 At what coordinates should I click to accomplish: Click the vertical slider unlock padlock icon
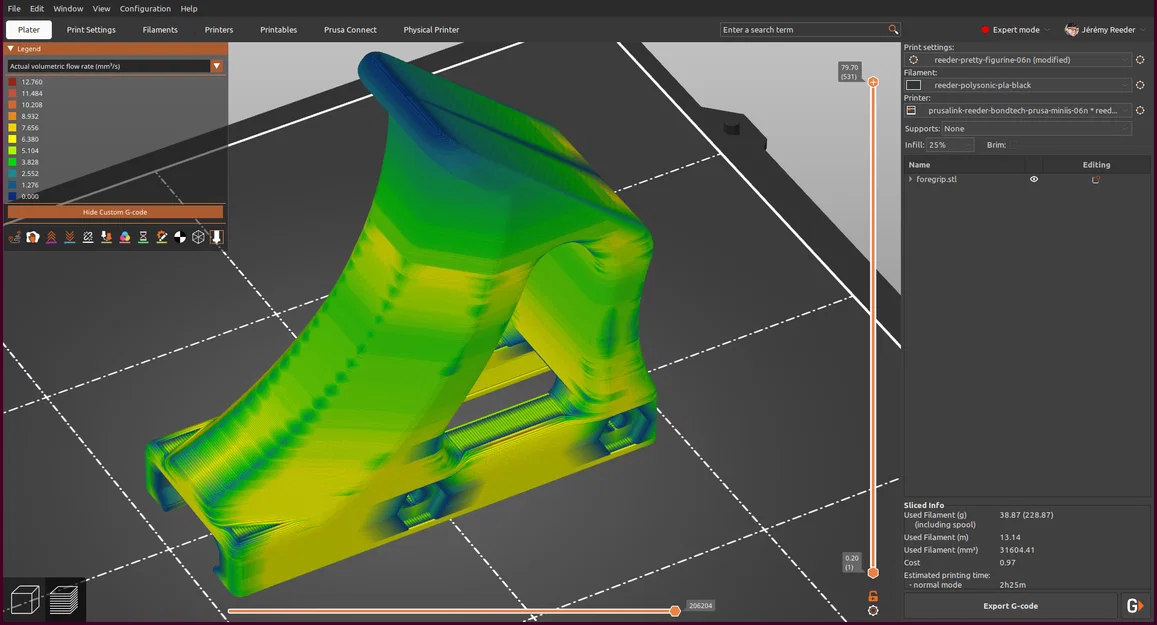click(873, 596)
